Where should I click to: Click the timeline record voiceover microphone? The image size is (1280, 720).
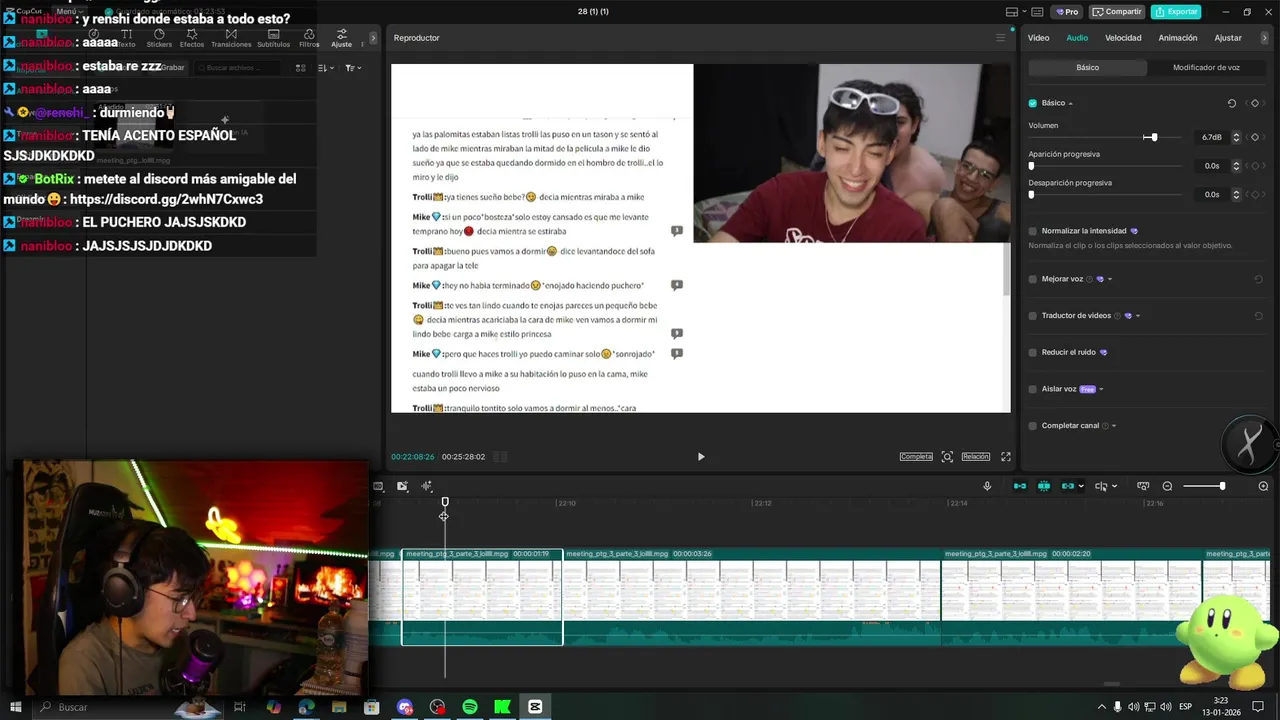(x=987, y=486)
